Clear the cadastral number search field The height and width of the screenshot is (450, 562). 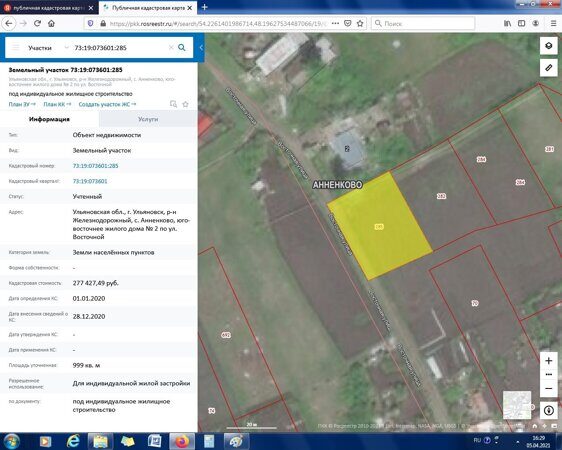(171, 48)
